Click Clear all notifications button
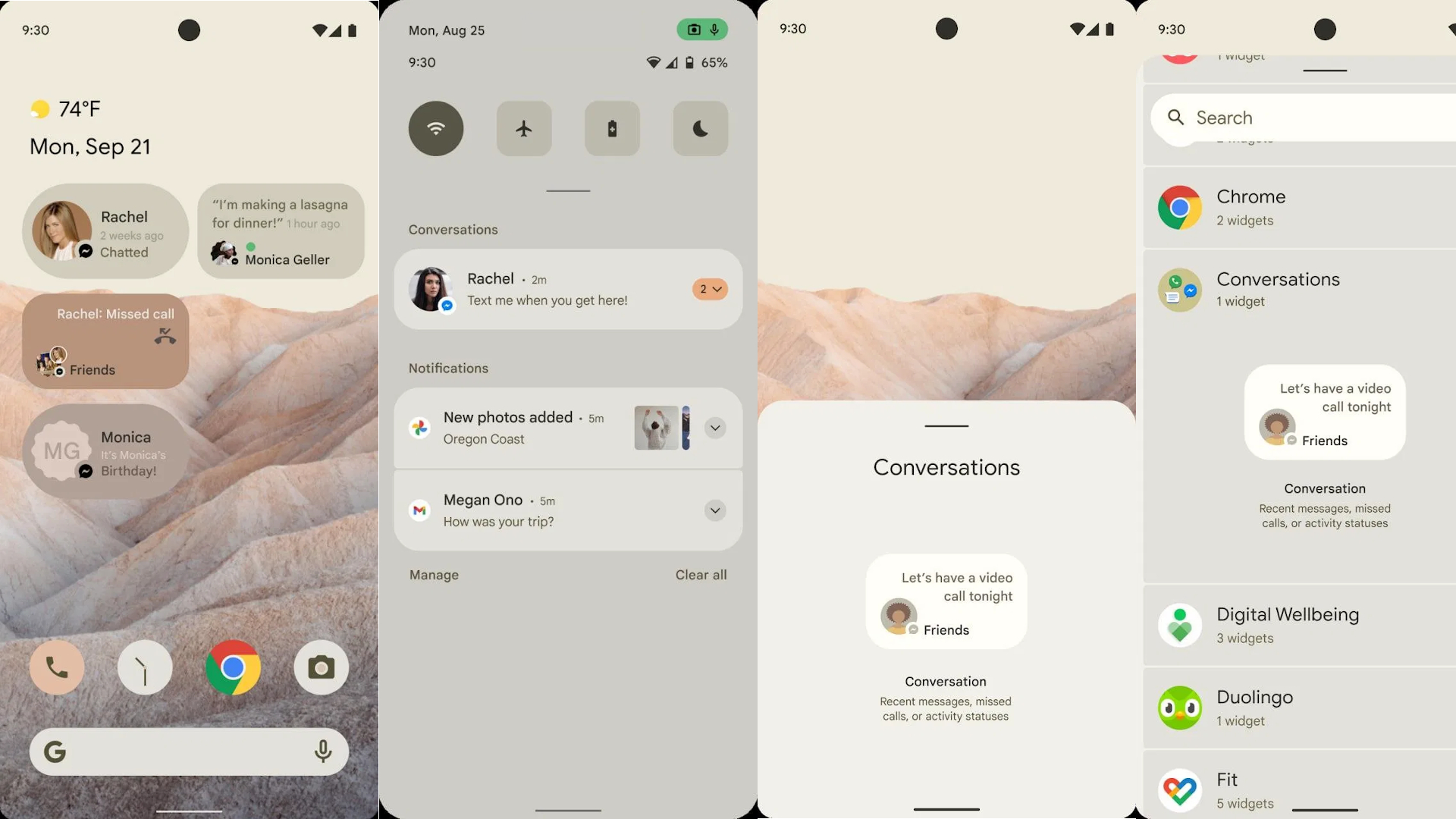The image size is (1456, 819). pyautogui.click(x=700, y=575)
